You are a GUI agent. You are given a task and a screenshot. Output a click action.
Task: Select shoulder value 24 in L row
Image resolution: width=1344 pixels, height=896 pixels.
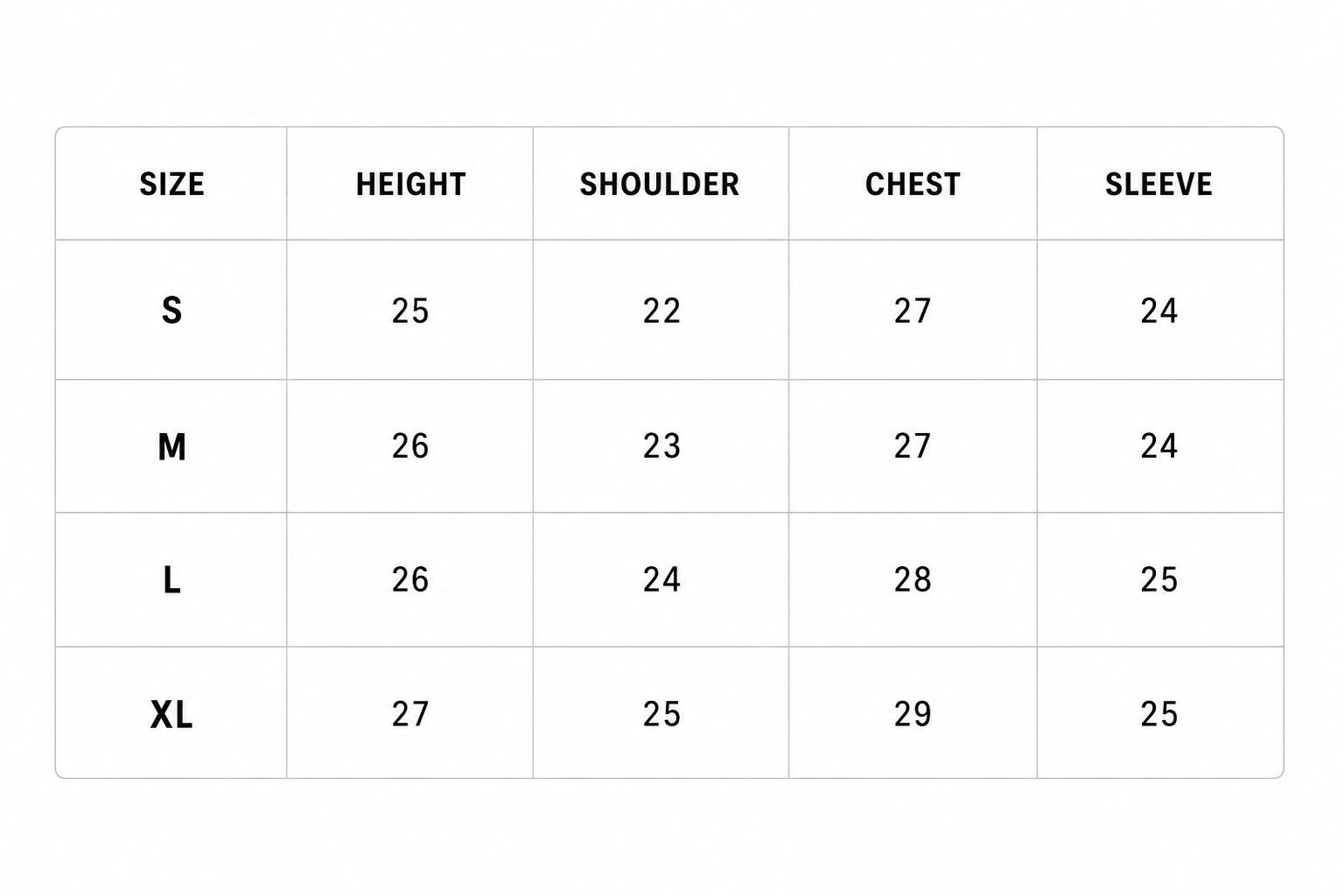pos(661,579)
